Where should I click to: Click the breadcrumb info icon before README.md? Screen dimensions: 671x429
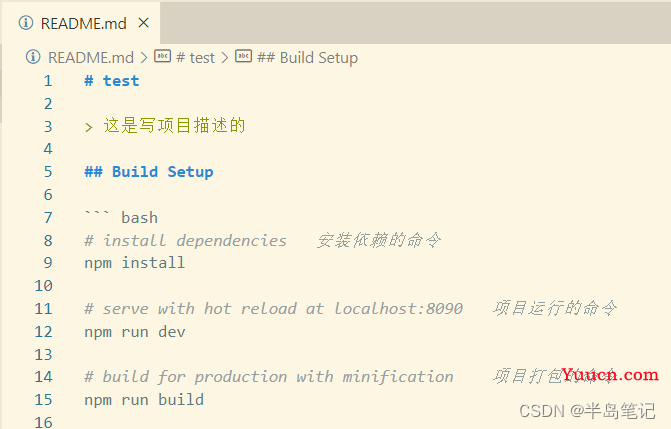pos(33,57)
